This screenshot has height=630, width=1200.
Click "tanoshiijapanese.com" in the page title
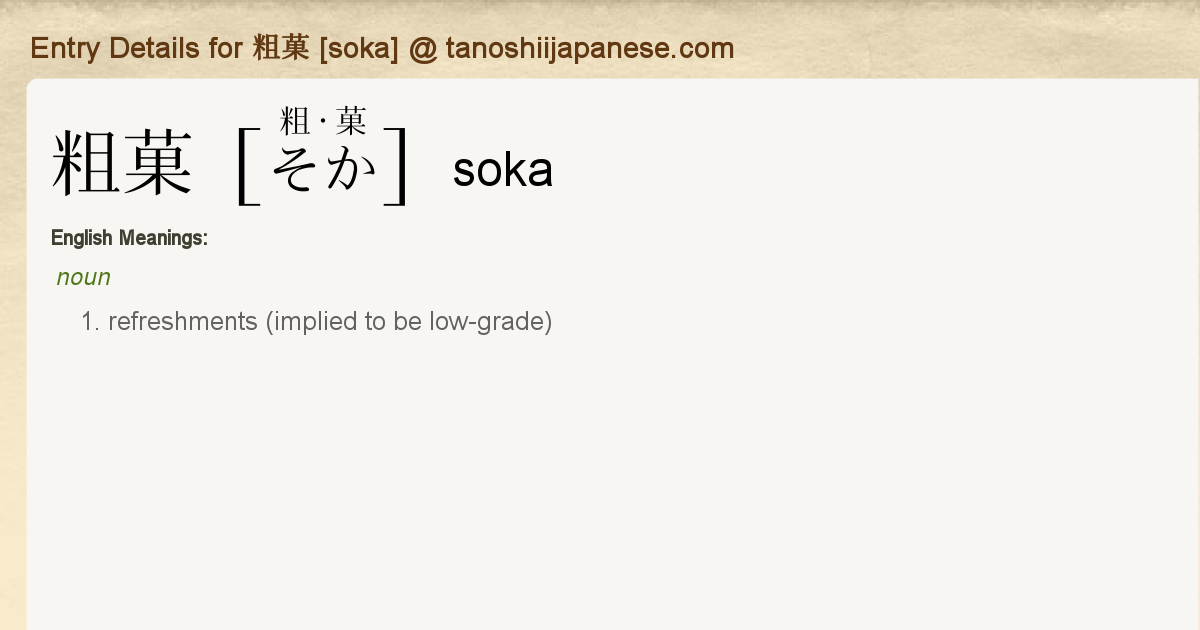pyautogui.click(x=590, y=48)
